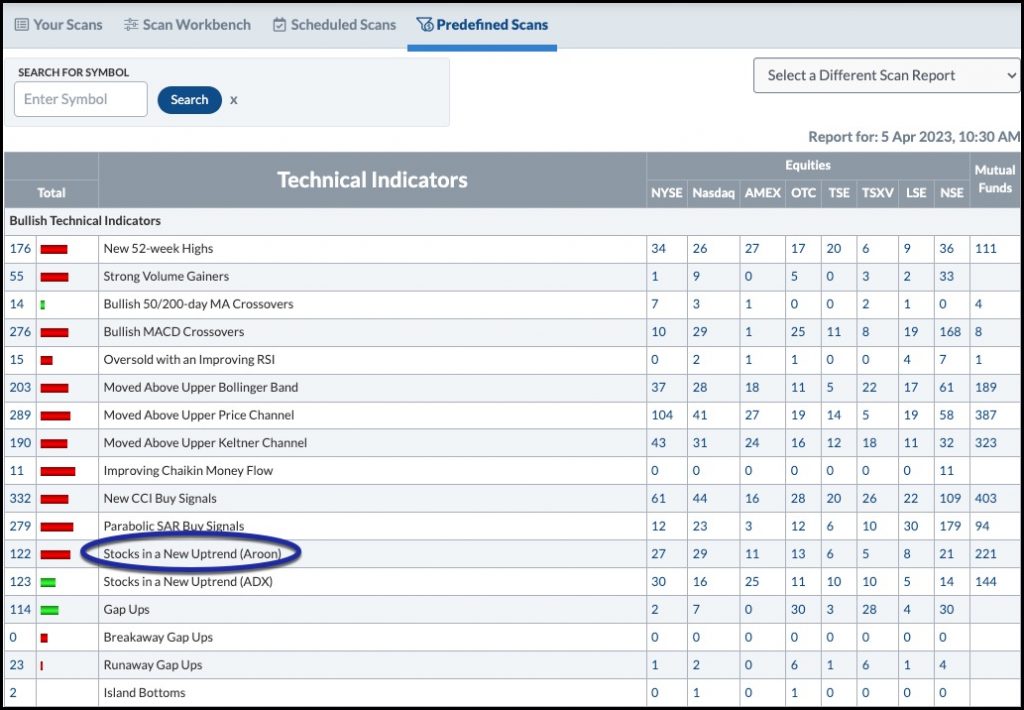1024x710 pixels.
Task: Click the blue Search button
Action: pyautogui.click(x=189, y=100)
